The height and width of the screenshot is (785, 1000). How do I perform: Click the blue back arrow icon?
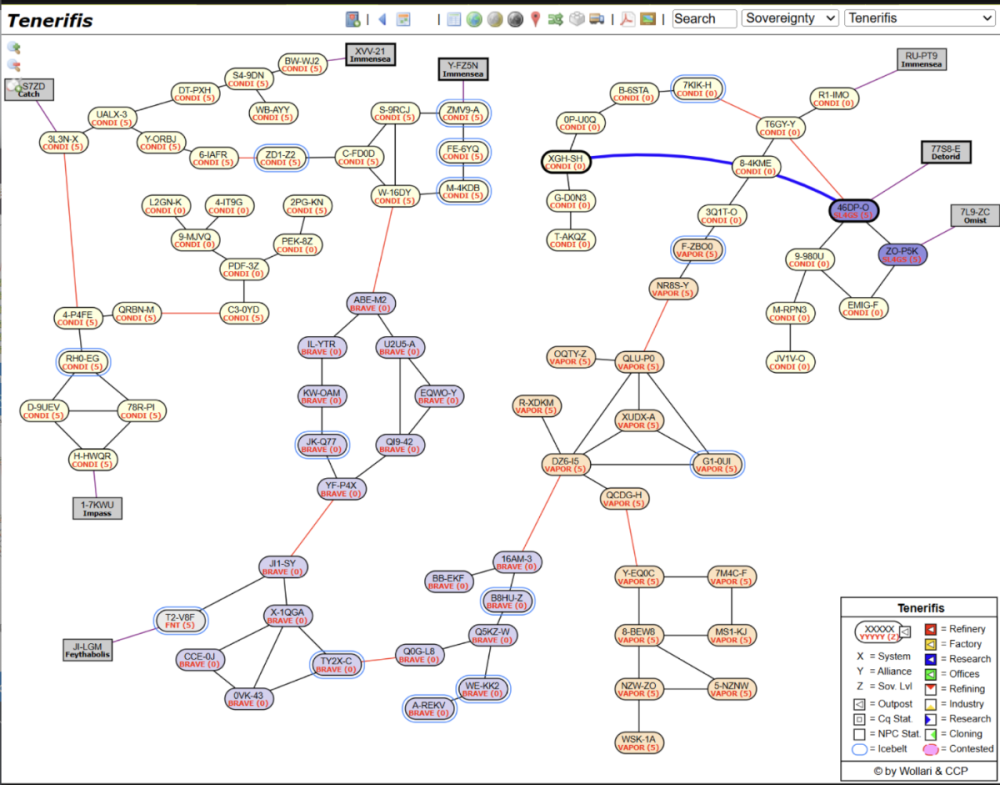tap(381, 19)
